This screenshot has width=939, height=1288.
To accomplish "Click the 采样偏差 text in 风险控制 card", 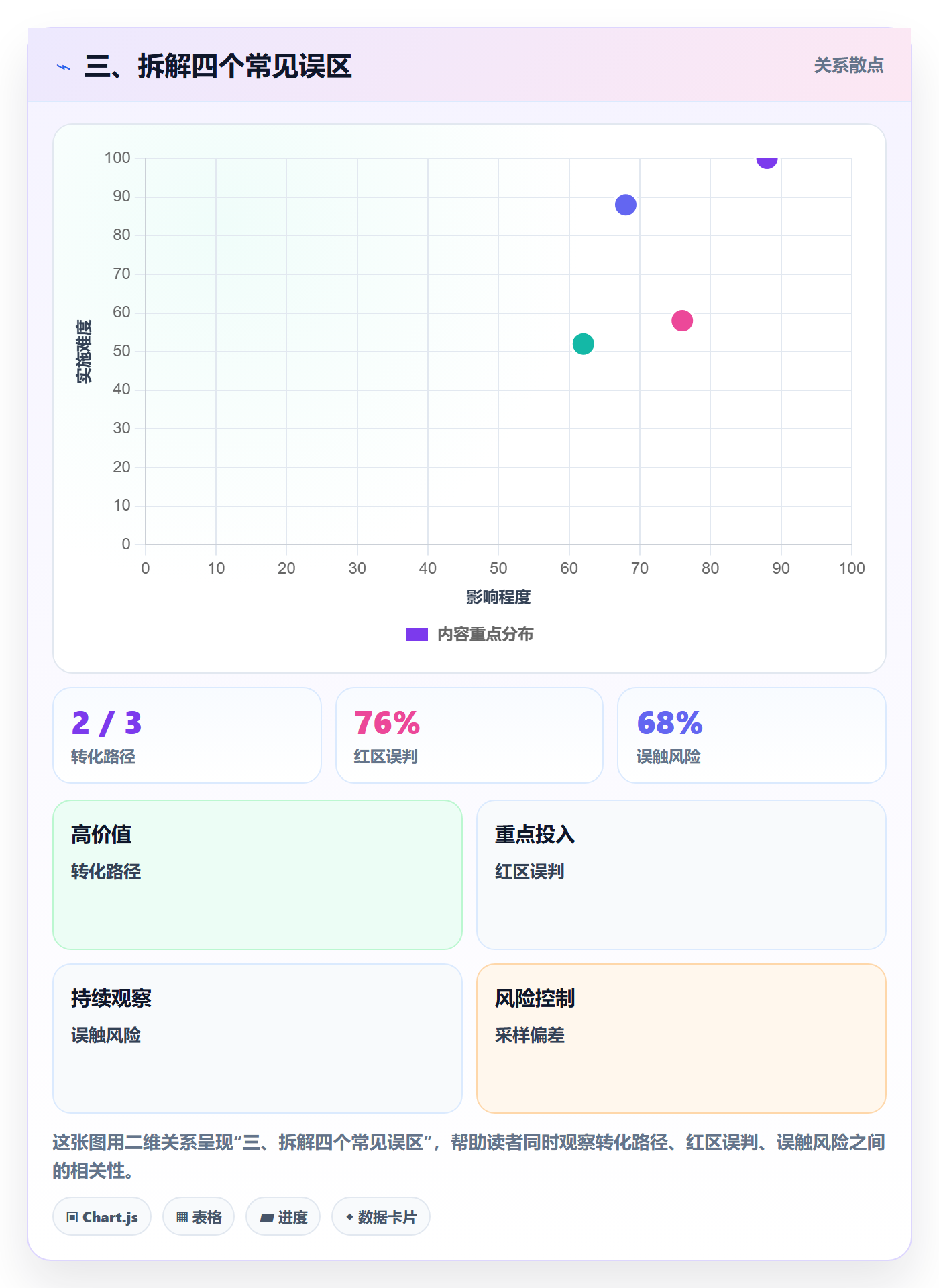I will coord(530,1035).
